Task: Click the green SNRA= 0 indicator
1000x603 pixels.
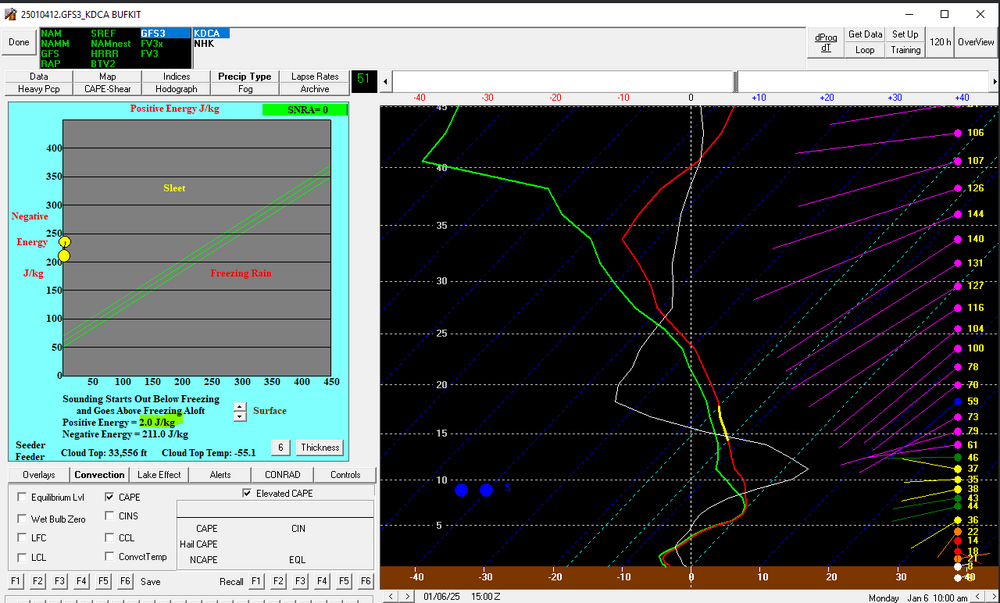Action: coord(305,110)
